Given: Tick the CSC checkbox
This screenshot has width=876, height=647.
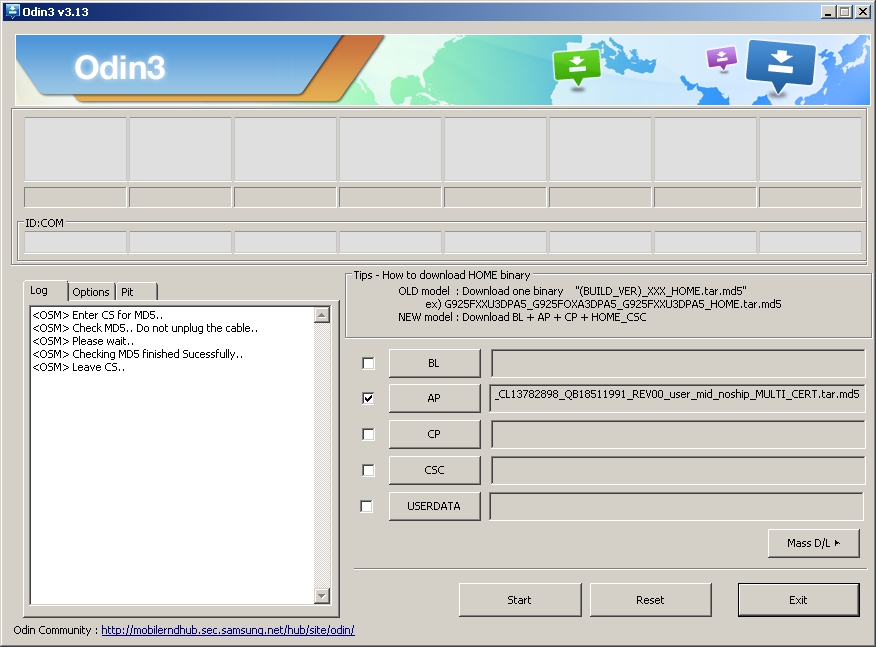Looking at the screenshot, I should click(368, 470).
